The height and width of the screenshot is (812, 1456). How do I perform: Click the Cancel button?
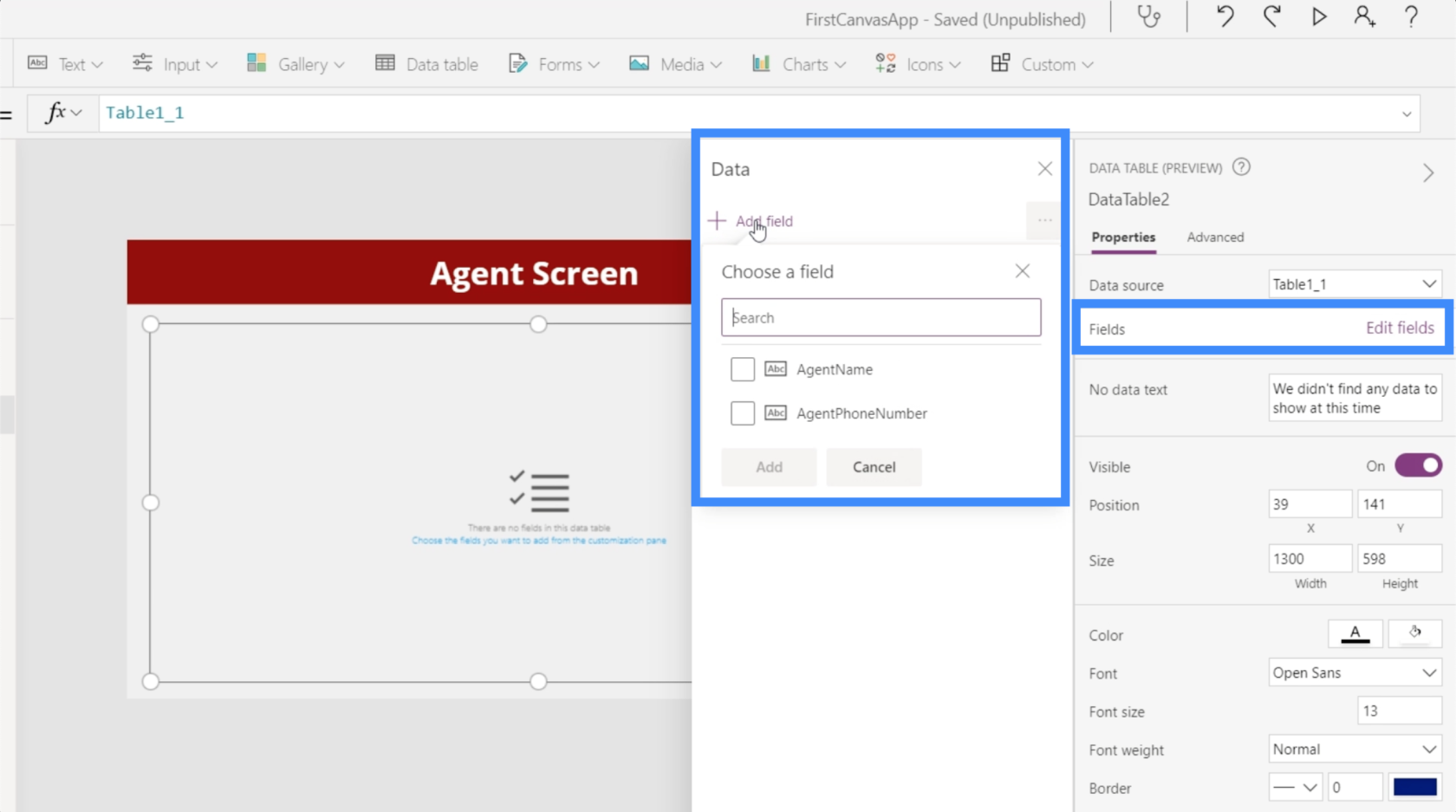coord(874,467)
